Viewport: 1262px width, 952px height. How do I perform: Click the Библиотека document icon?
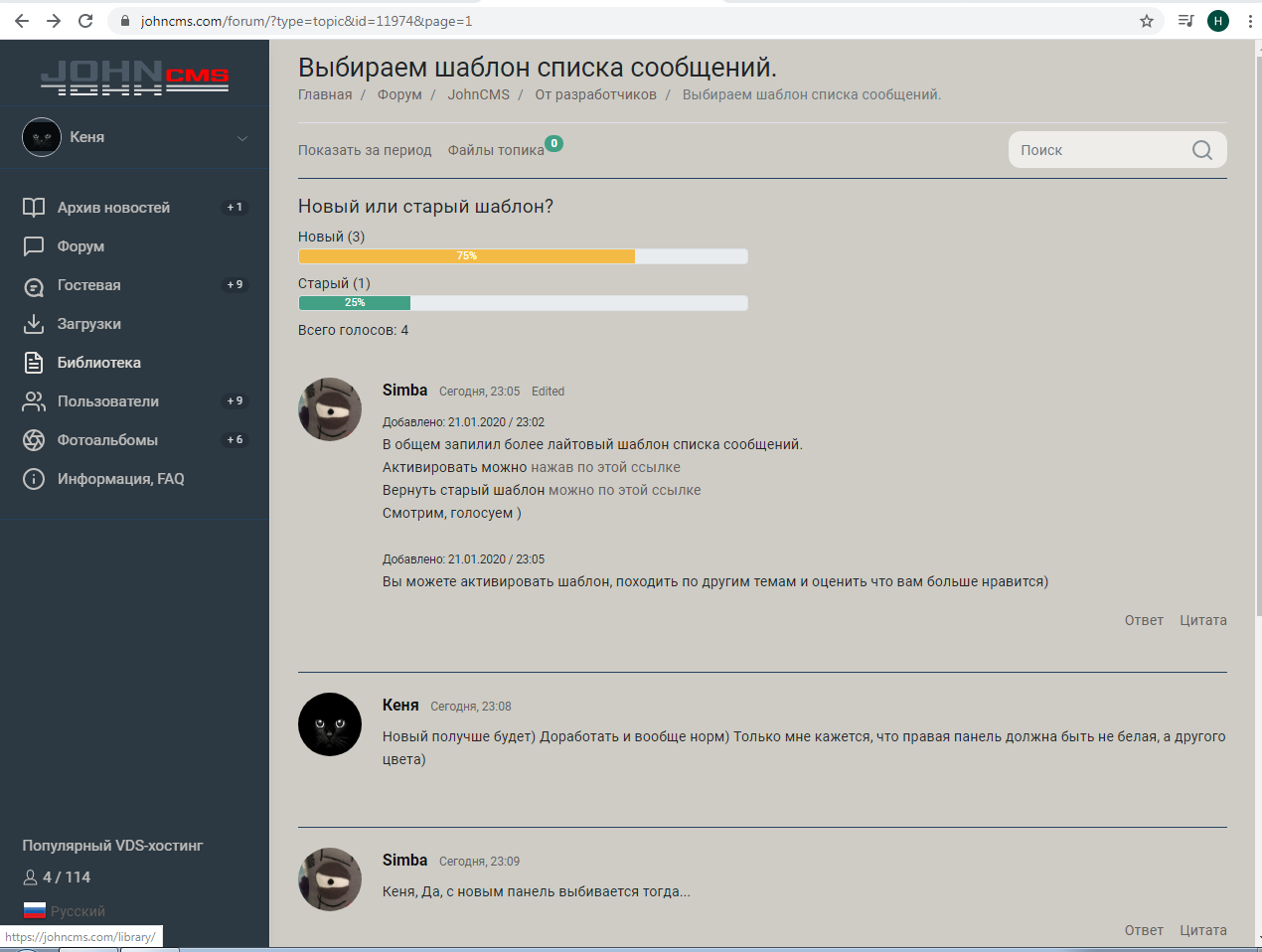(34, 363)
